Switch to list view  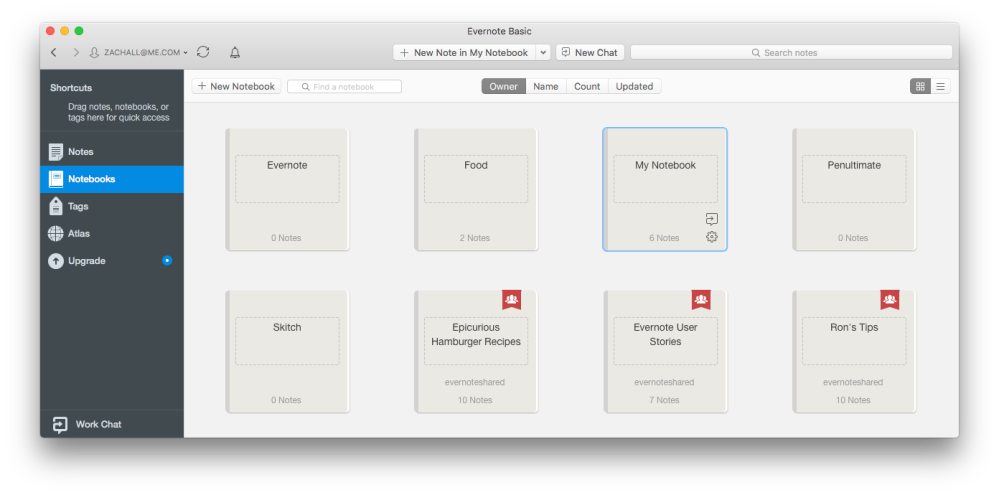coord(940,87)
